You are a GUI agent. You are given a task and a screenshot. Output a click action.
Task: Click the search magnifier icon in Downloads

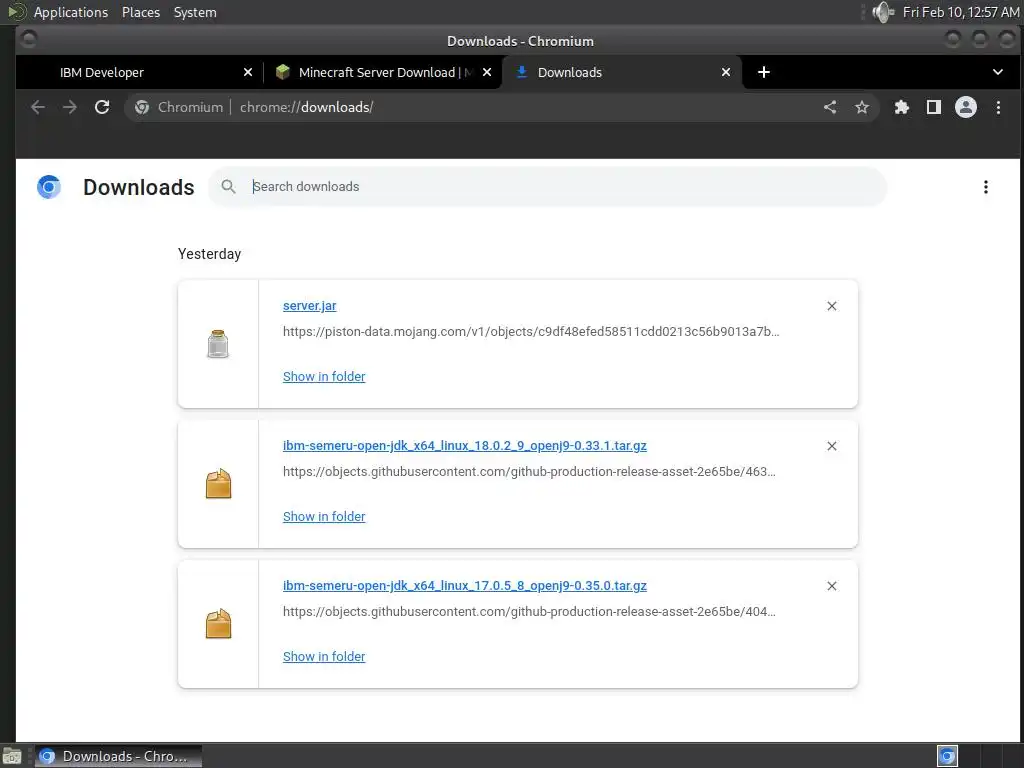coord(228,187)
